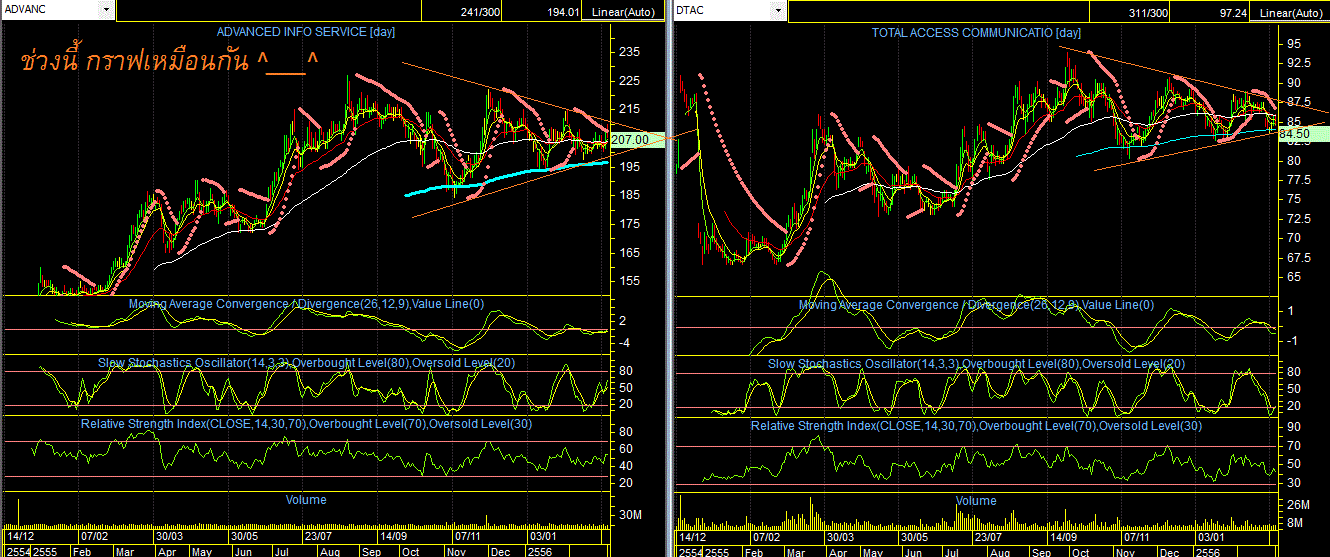The image size is (1330, 557).
Task: Click the 235 price axis label
Action: 630,52
